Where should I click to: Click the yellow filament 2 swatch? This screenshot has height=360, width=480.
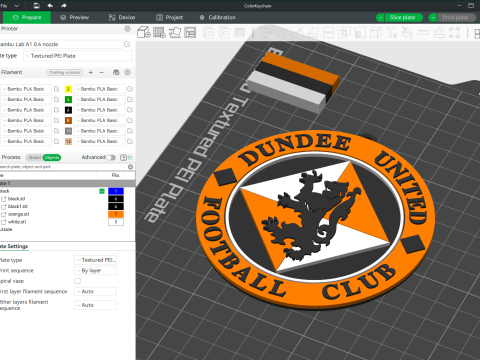(68, 89)
